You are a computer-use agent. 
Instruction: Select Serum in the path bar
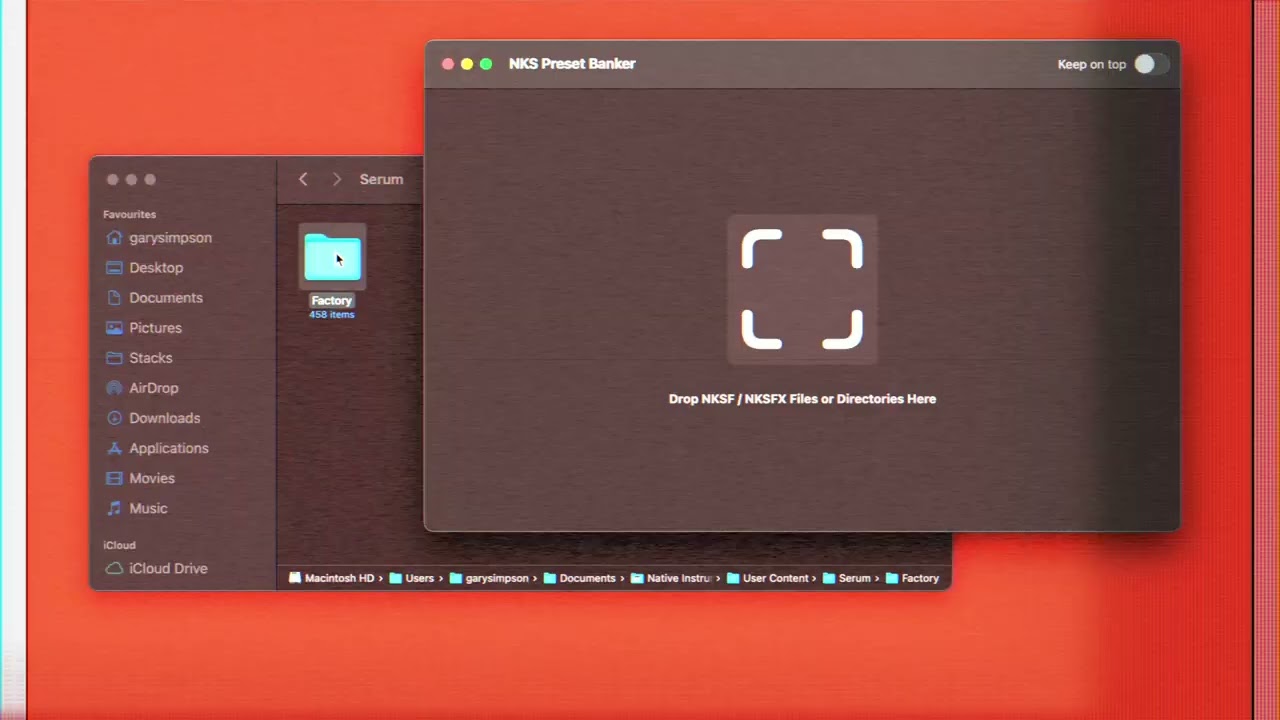coord(846,578)
